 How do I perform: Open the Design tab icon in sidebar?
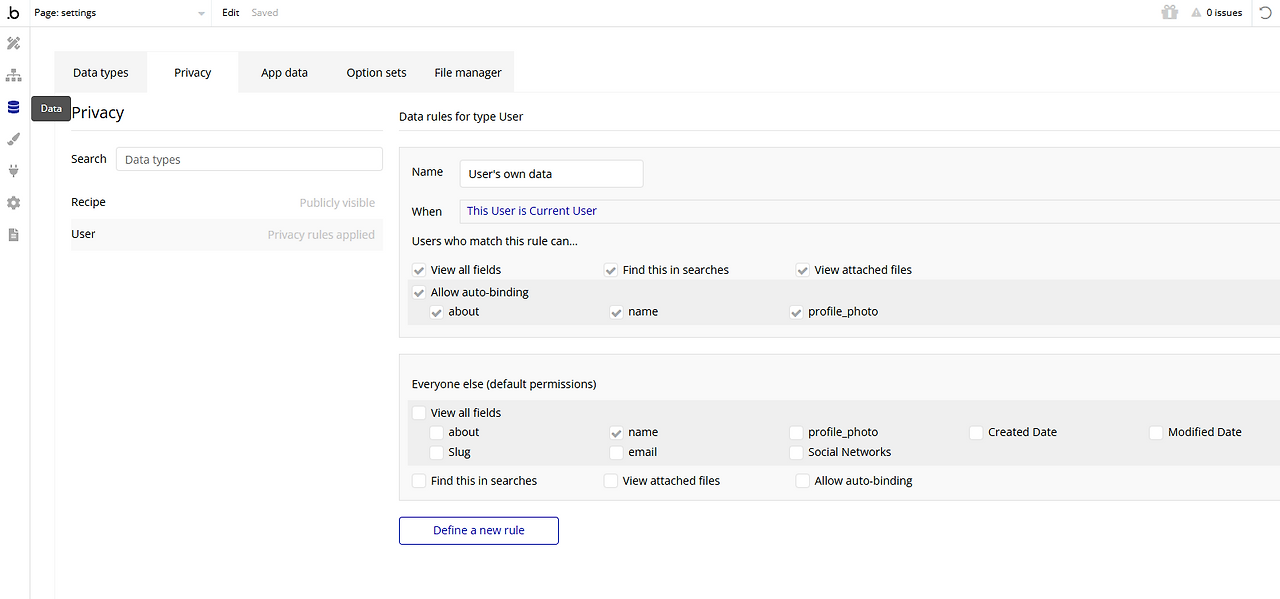pos(13,43)
